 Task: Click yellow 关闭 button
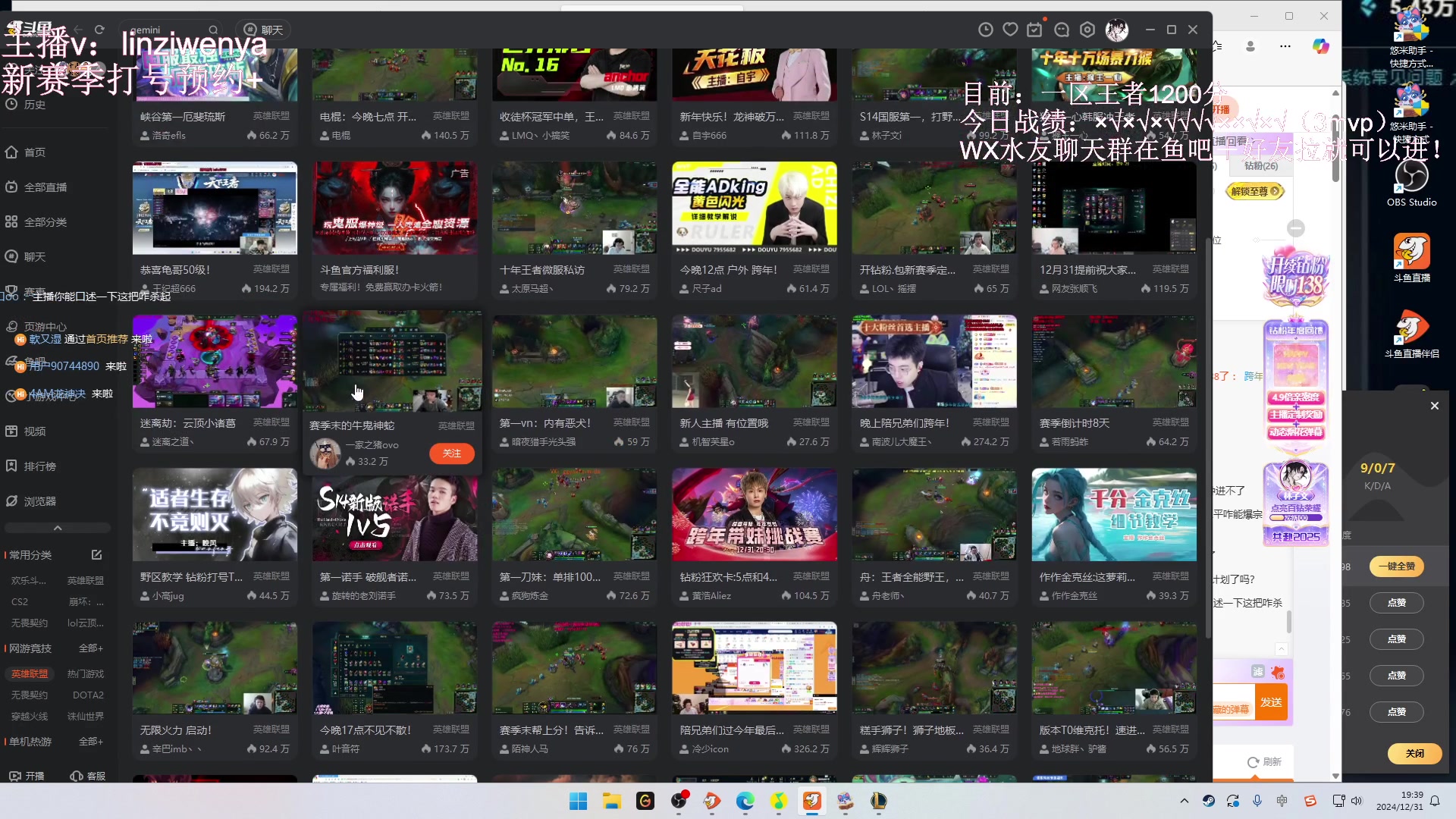(x=1414, y=753)
